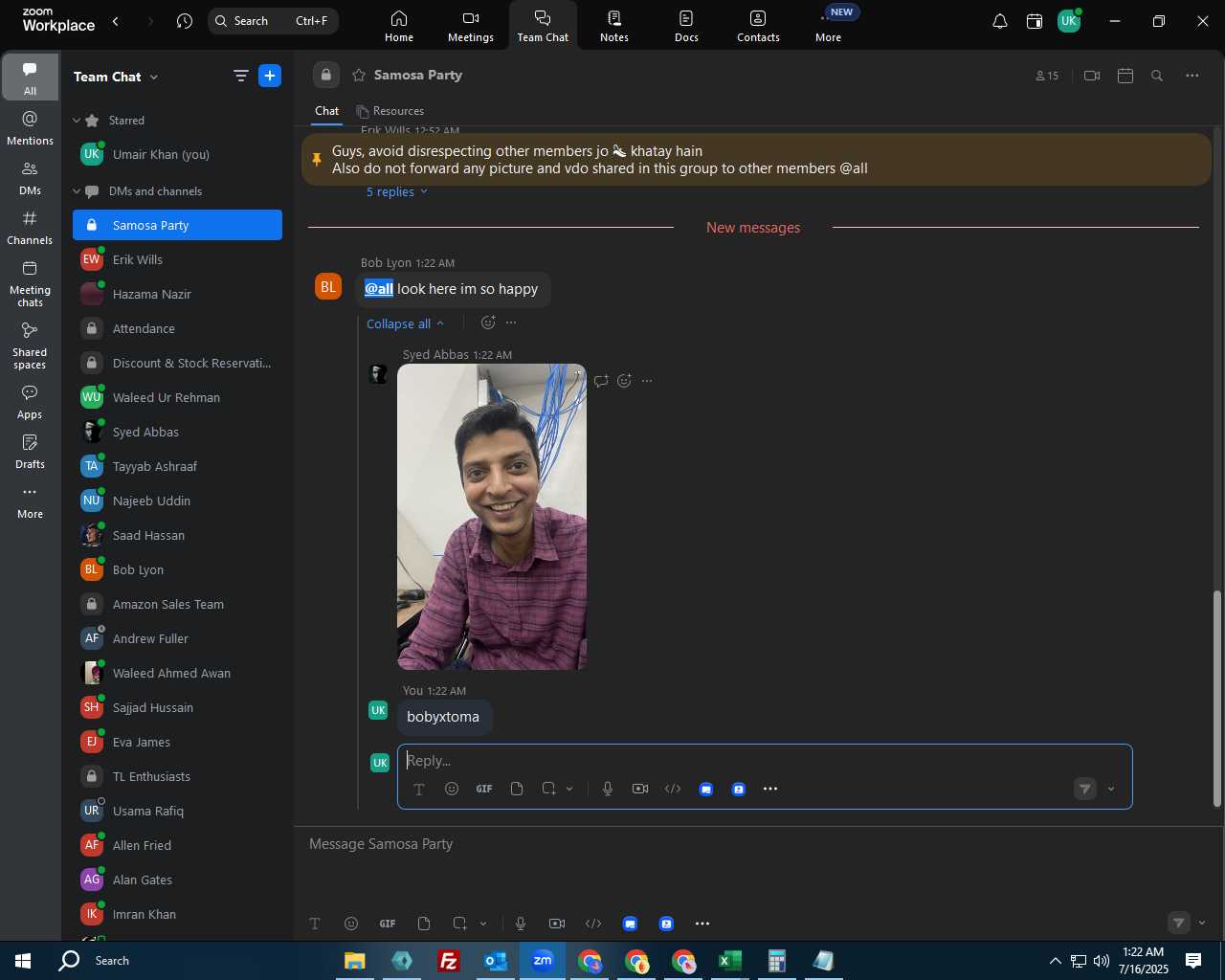Open the shared photo thumbnail

pos(492,517)
